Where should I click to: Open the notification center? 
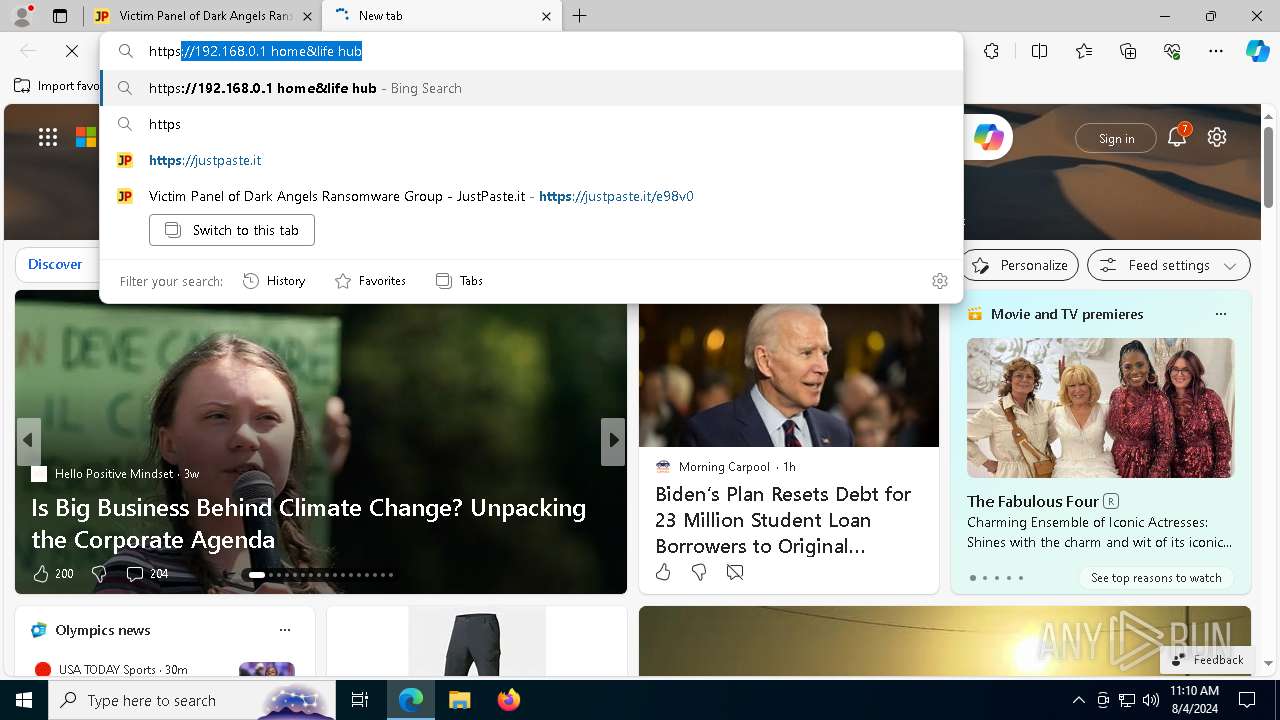(1247, 700)
